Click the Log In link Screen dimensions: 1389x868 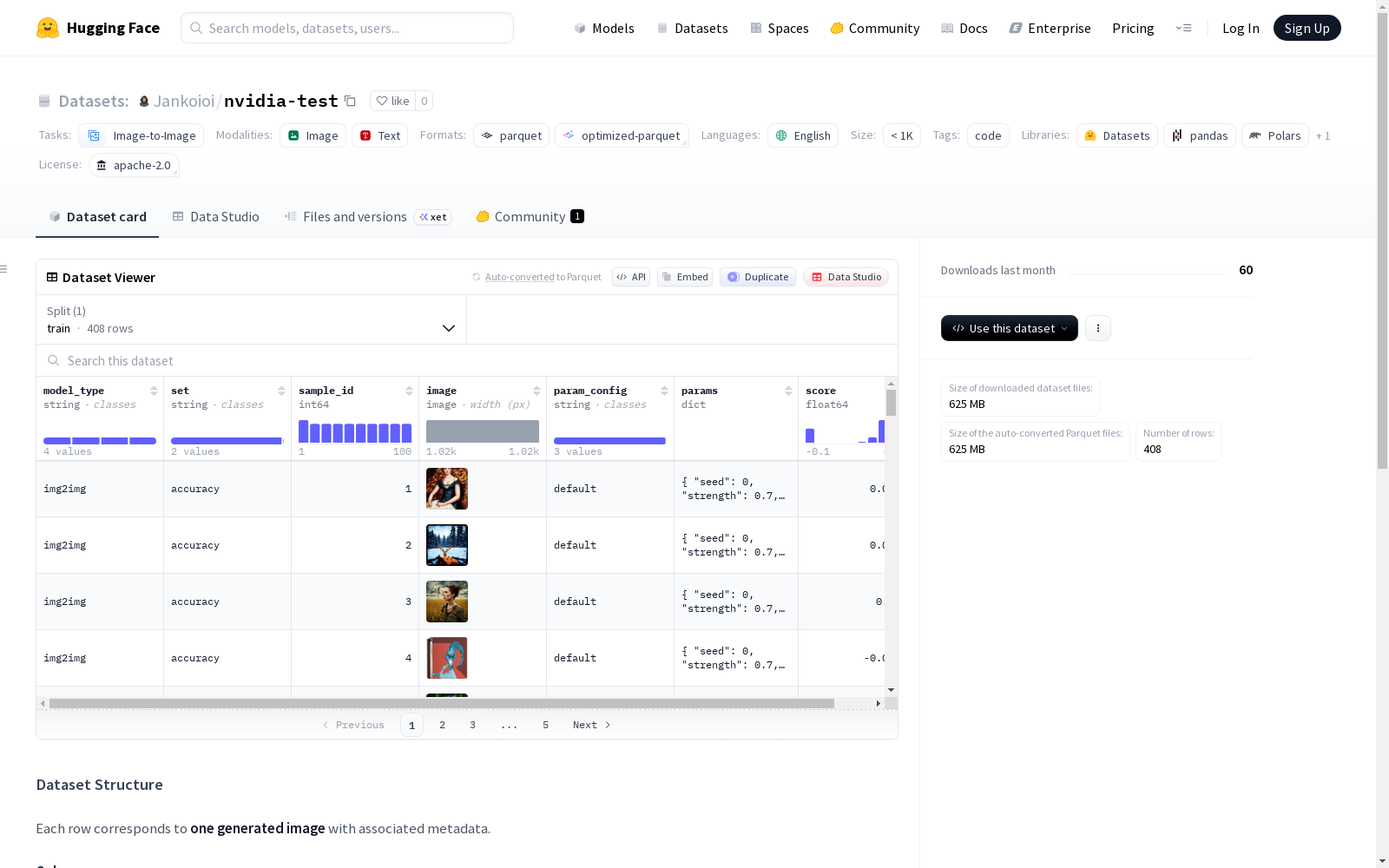point(1241,28)
